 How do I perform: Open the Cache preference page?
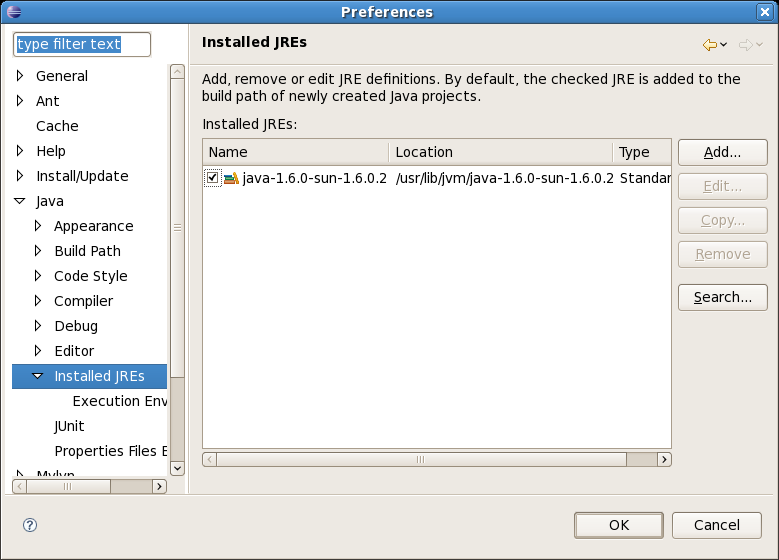click(57, 126)
